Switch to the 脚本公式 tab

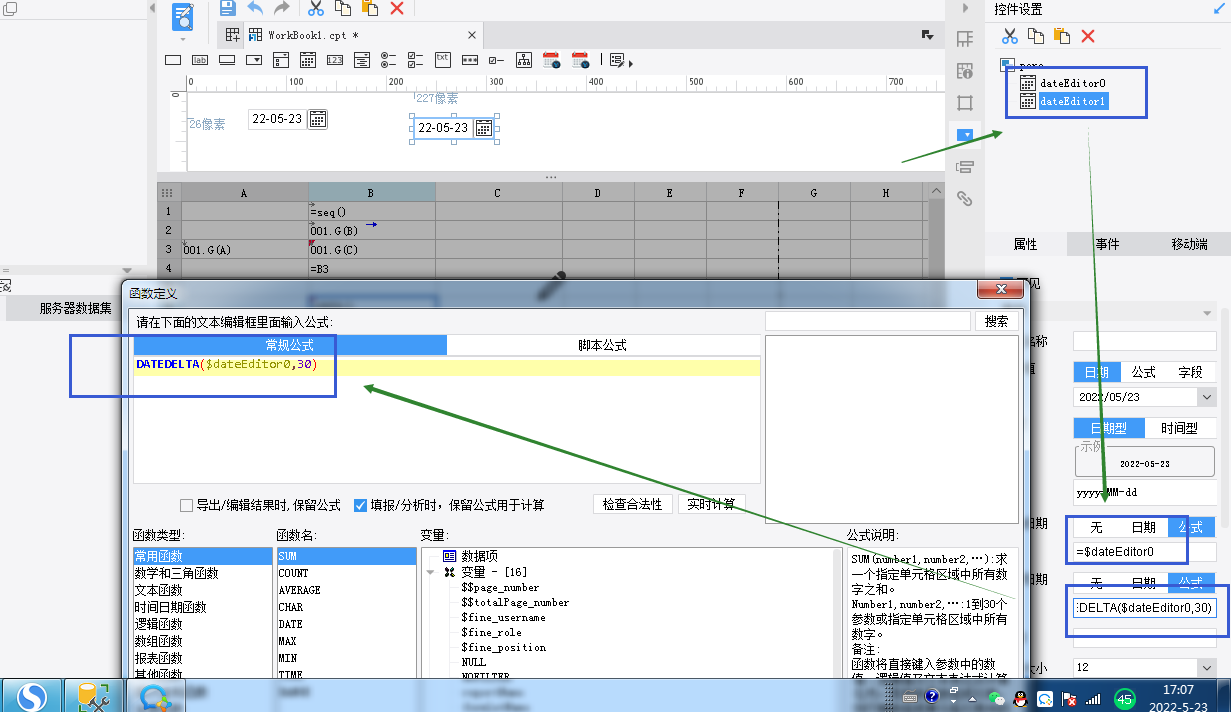point(603,344)
